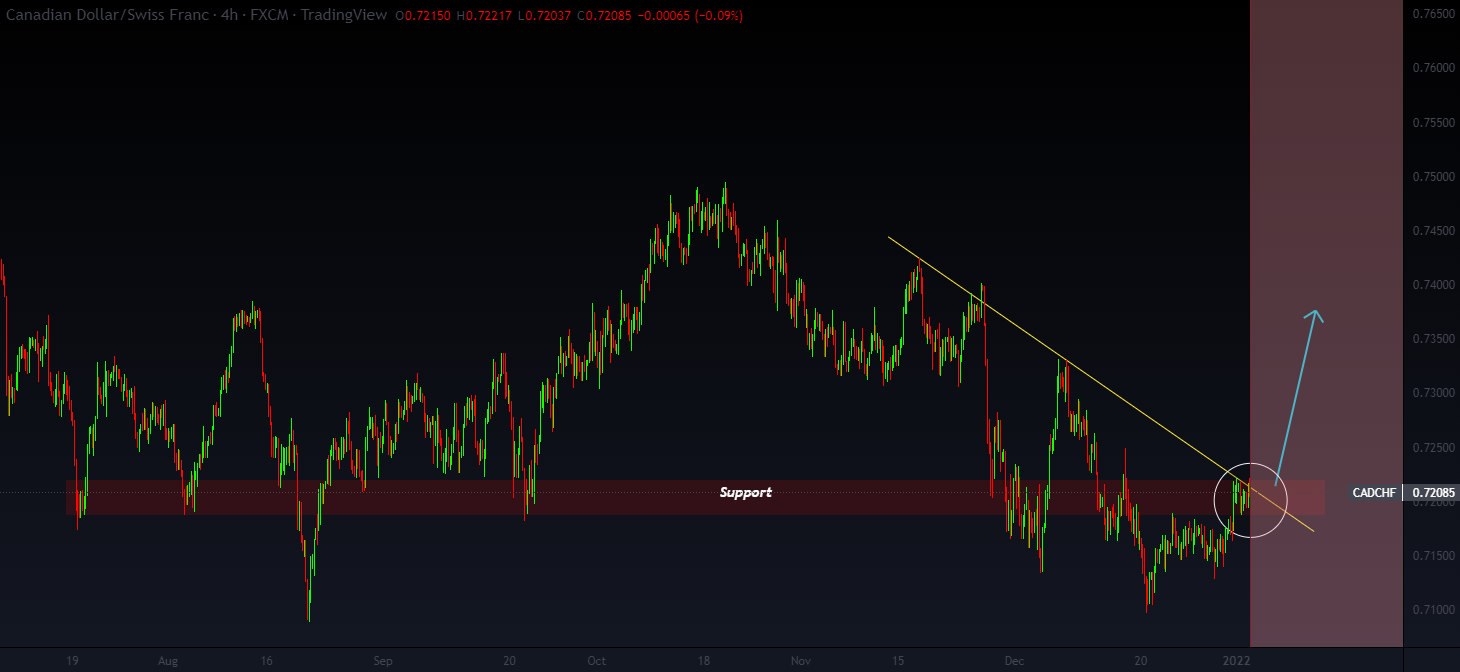Select the high value H0.72217

point(484,16)
